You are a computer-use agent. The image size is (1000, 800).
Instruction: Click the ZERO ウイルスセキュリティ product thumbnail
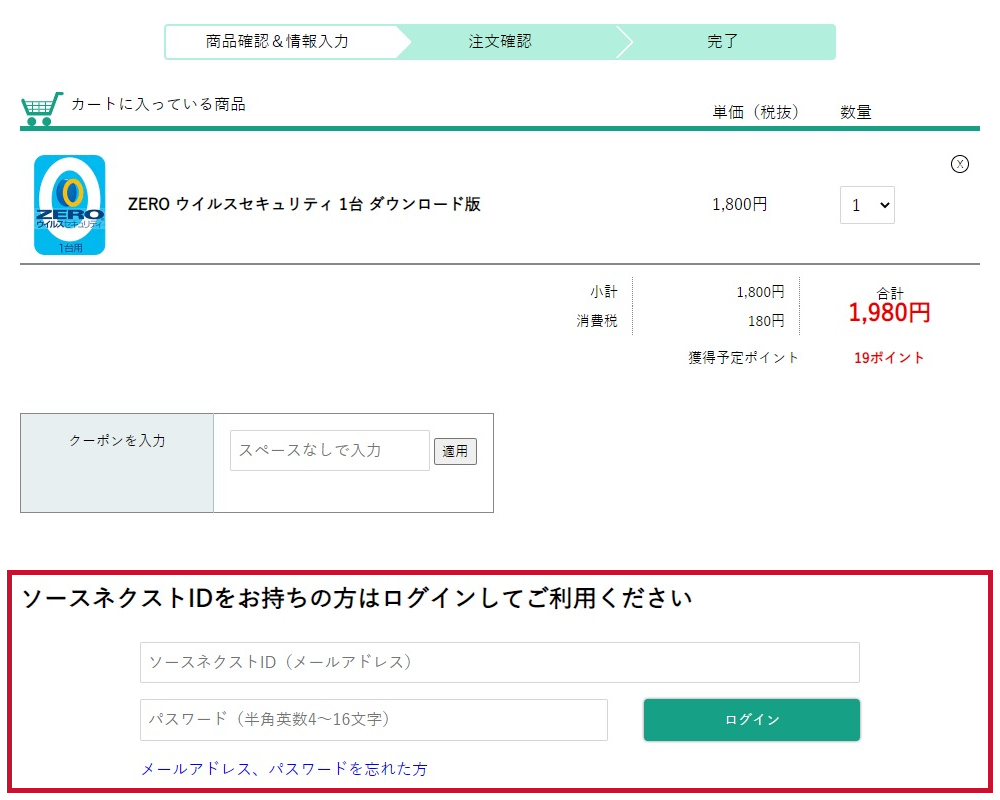click(x=69, y=203)
